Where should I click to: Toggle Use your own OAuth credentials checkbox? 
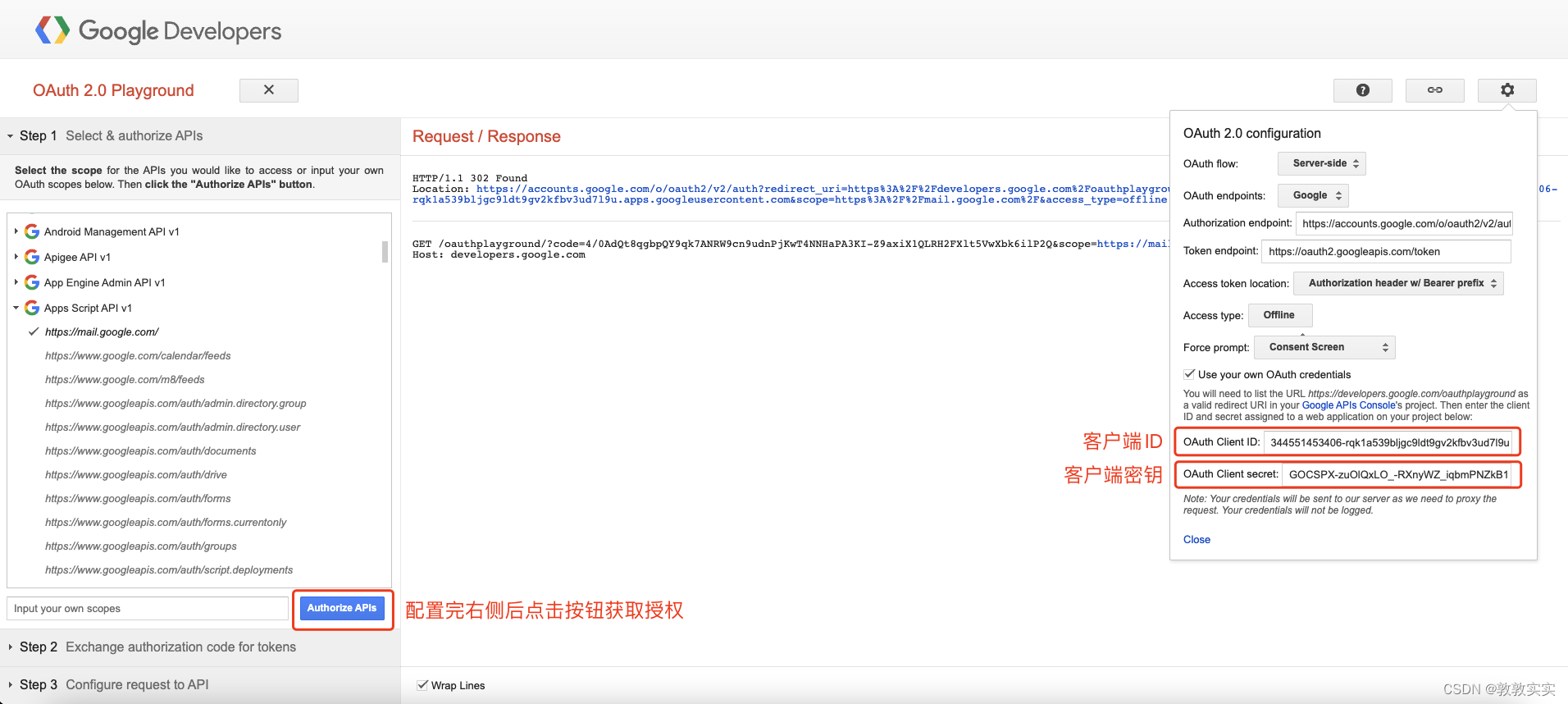click(1189, 374)
